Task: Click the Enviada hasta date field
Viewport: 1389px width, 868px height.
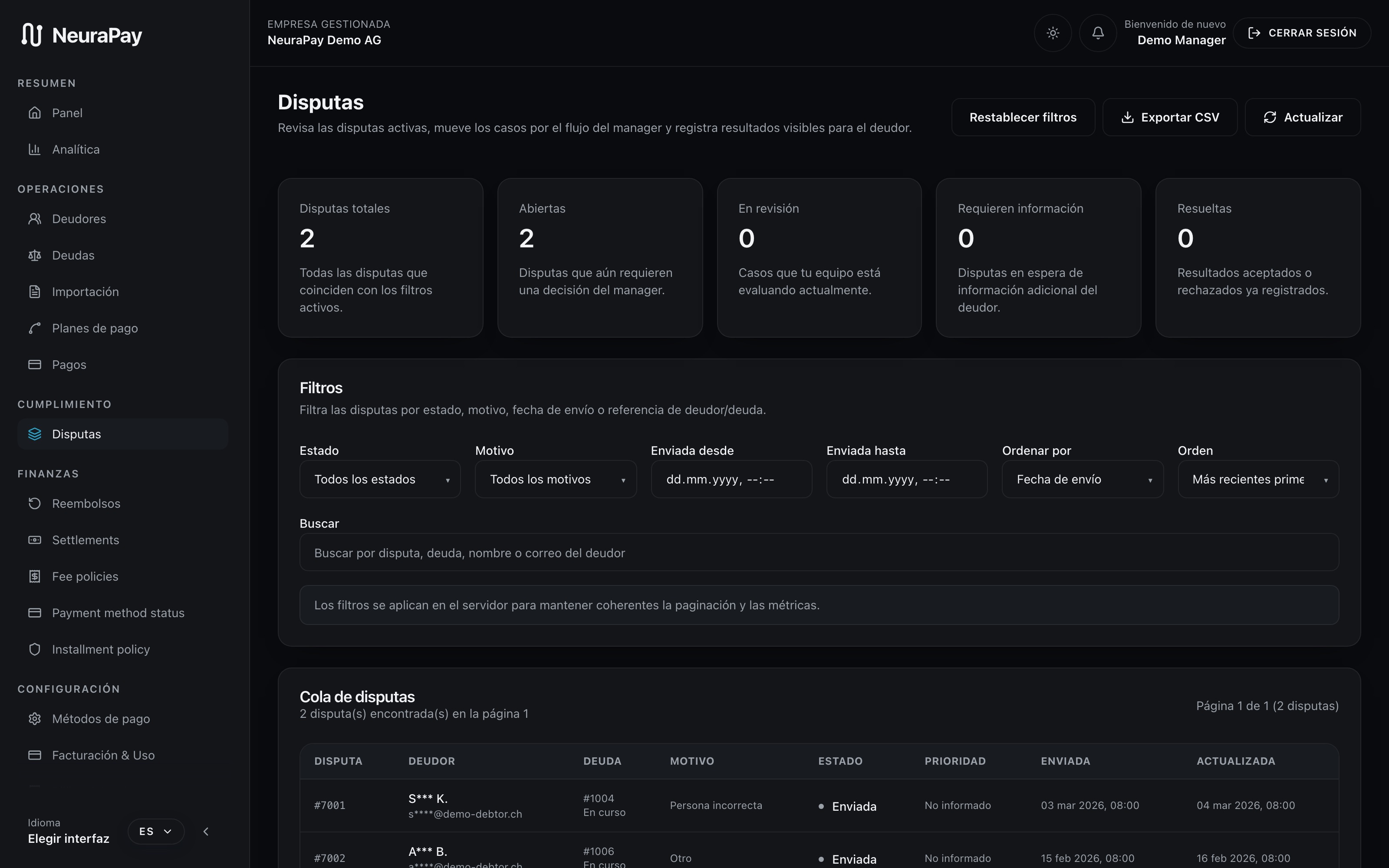Action: (907, 479)
